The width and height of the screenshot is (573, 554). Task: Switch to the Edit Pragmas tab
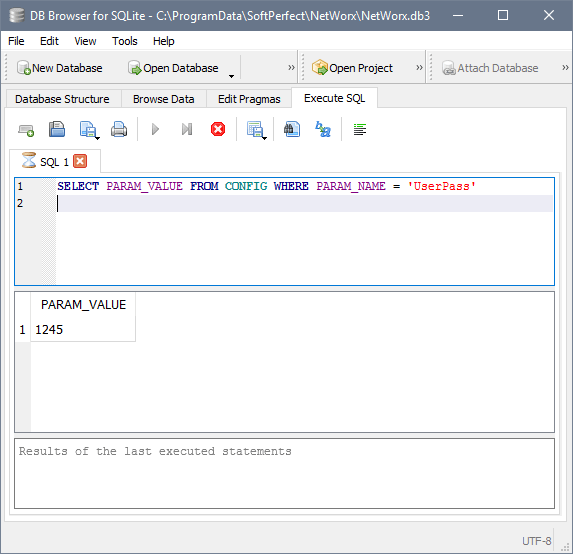click(x=249, y=99)
